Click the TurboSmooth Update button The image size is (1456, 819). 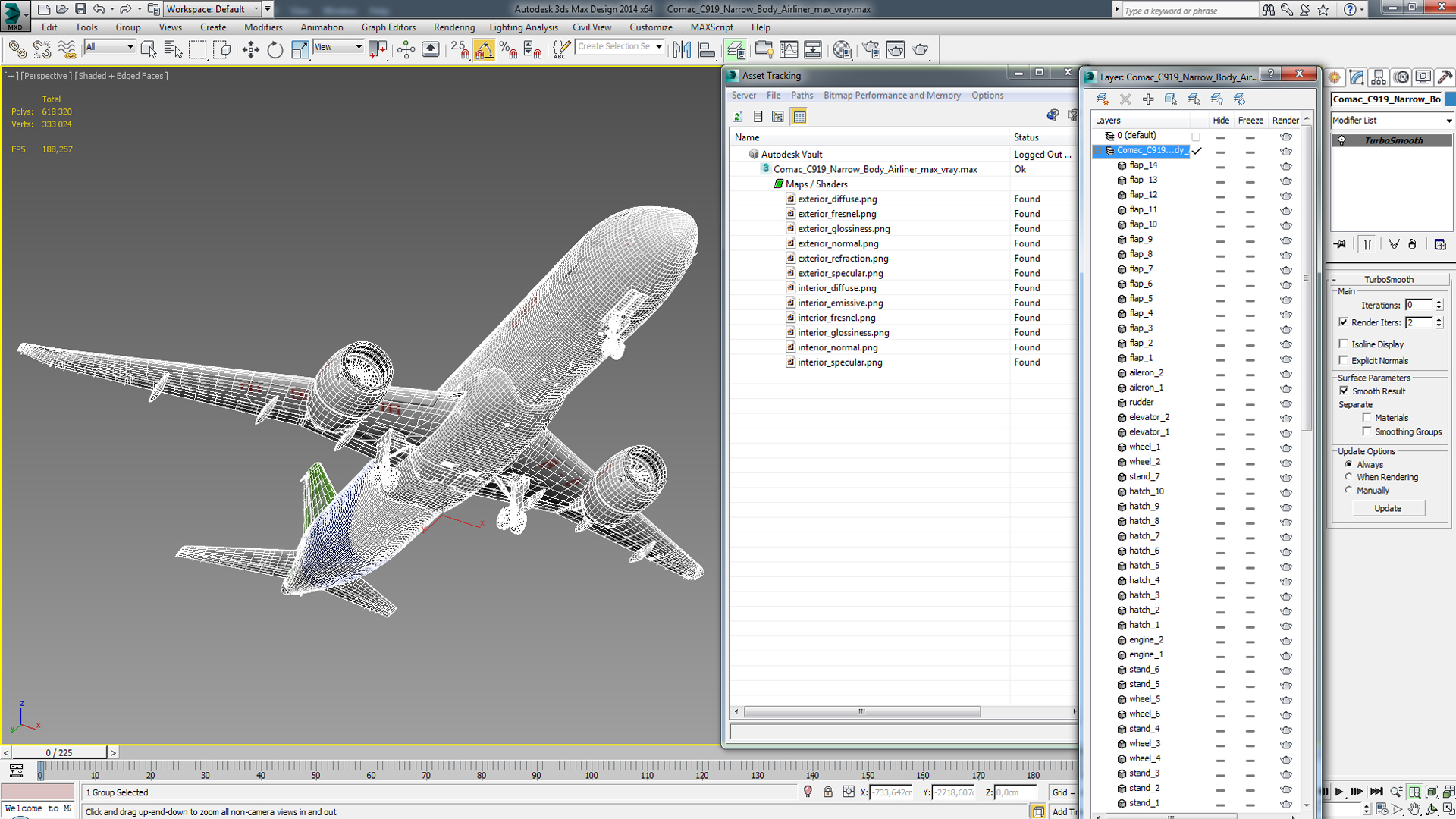point(1388,509)
